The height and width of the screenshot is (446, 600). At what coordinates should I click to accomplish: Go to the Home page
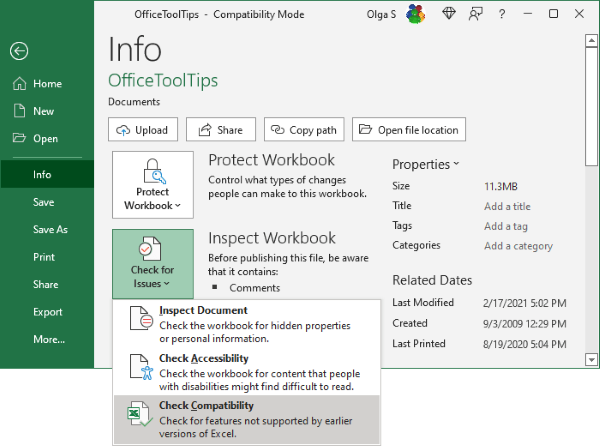click(47, 84)
